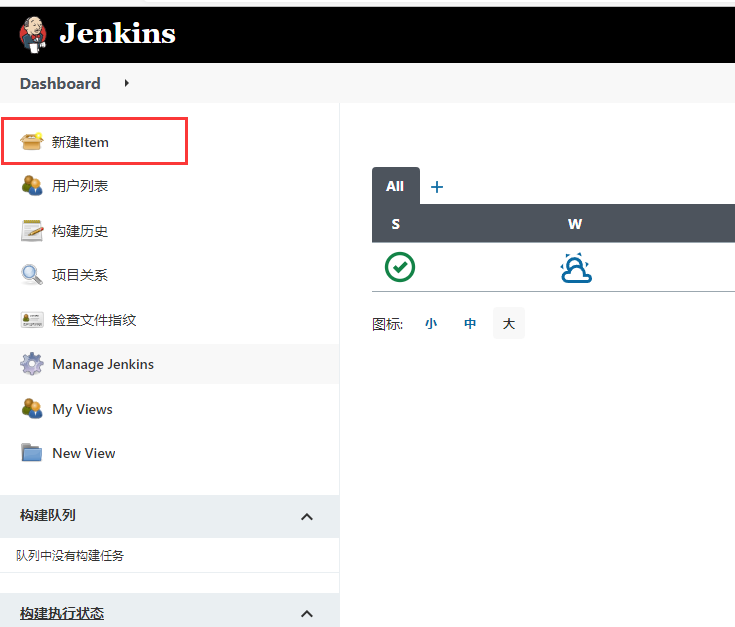Sort by W weather column header

click(575, 224)
